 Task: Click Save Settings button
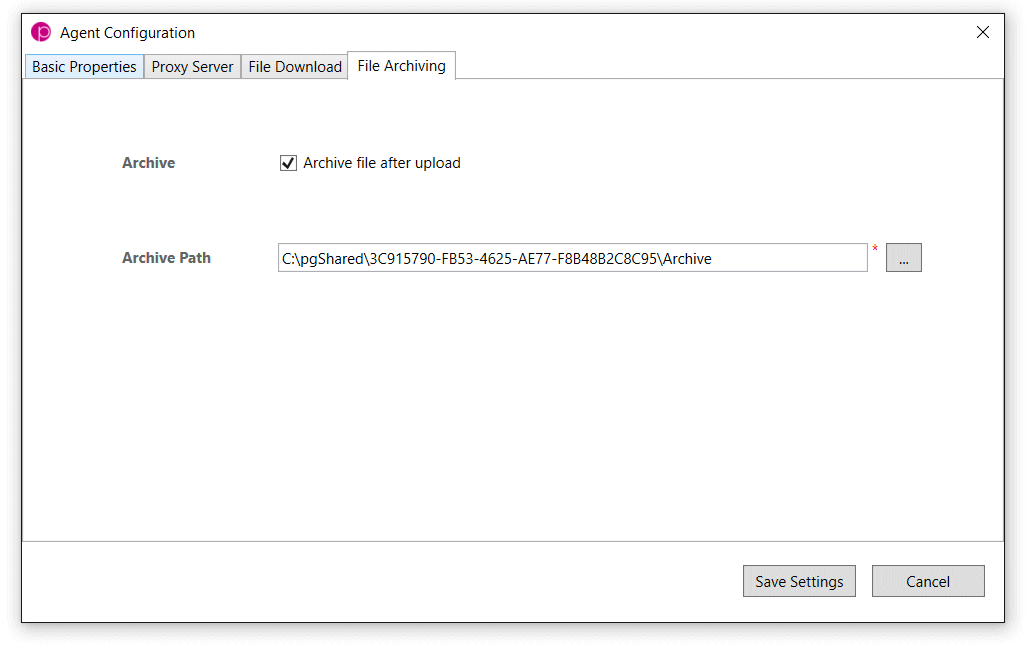[799, 581]
